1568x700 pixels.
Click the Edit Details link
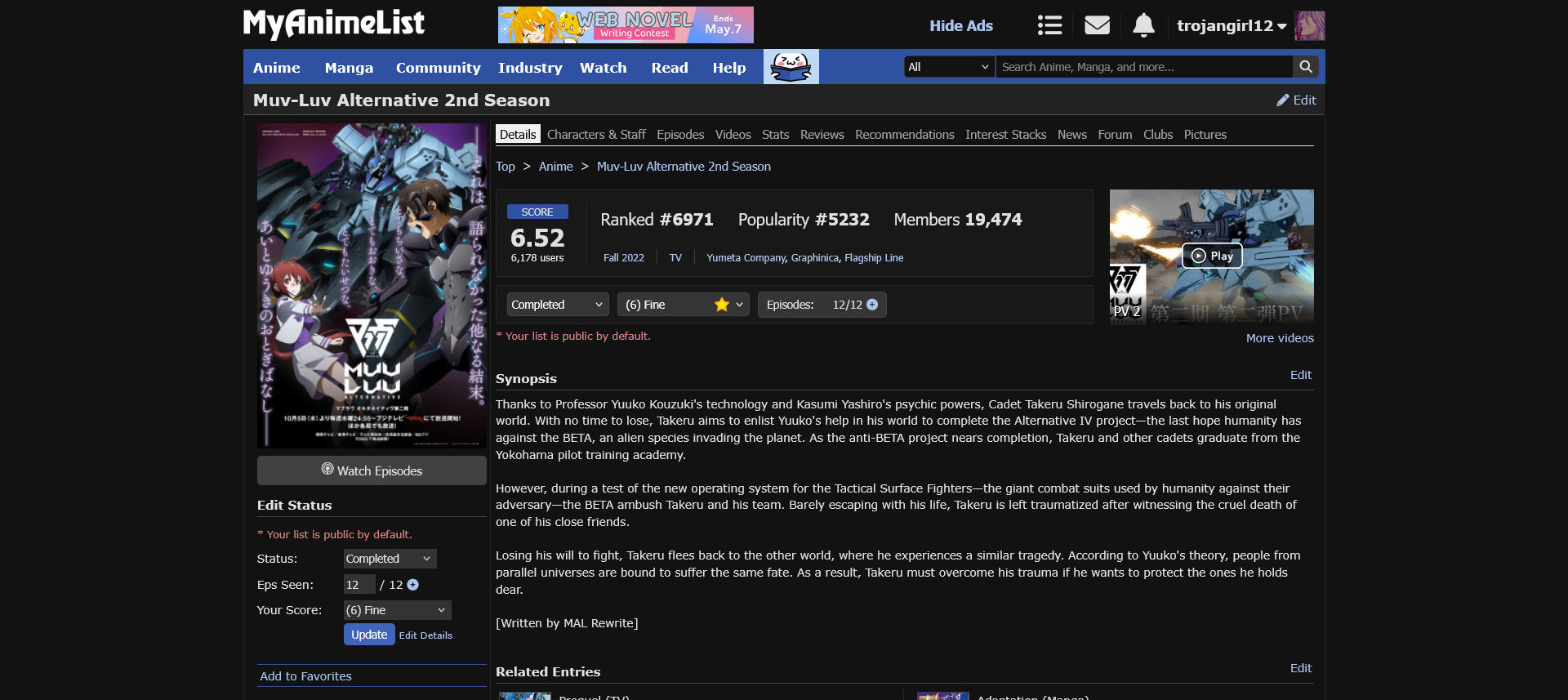425,635
